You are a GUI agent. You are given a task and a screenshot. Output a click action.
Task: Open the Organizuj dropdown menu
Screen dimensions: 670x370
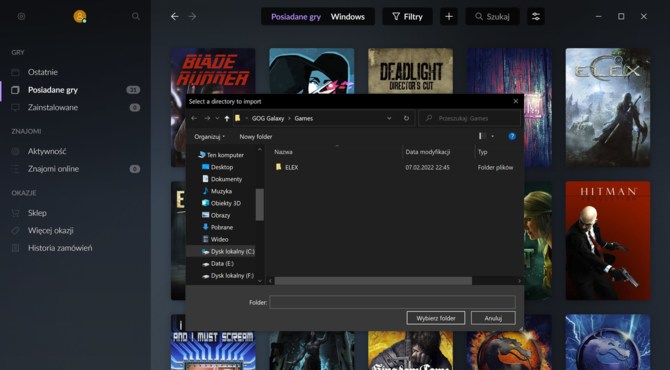(x=209, y=137)
